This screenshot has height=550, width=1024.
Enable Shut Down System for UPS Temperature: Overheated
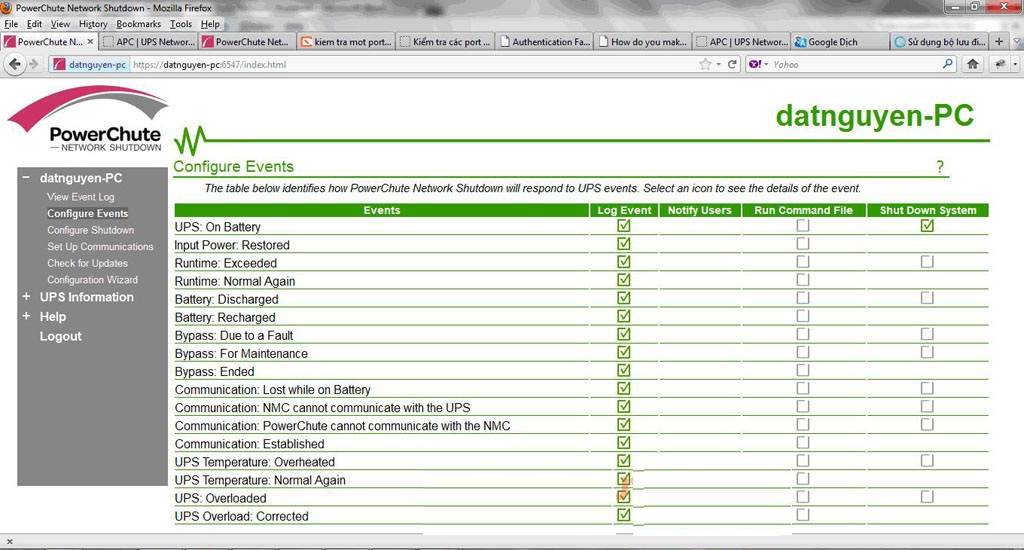coord(927,461)
